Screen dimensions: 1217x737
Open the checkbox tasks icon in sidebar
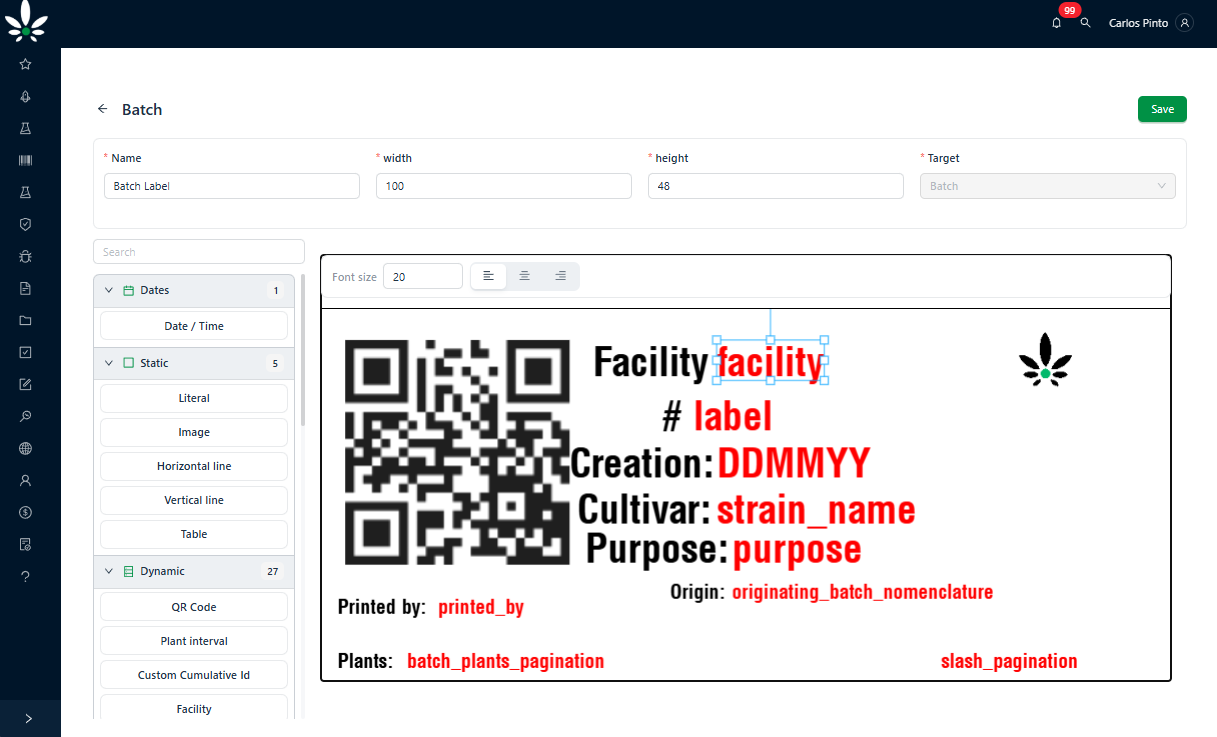(x=25, y=352)
